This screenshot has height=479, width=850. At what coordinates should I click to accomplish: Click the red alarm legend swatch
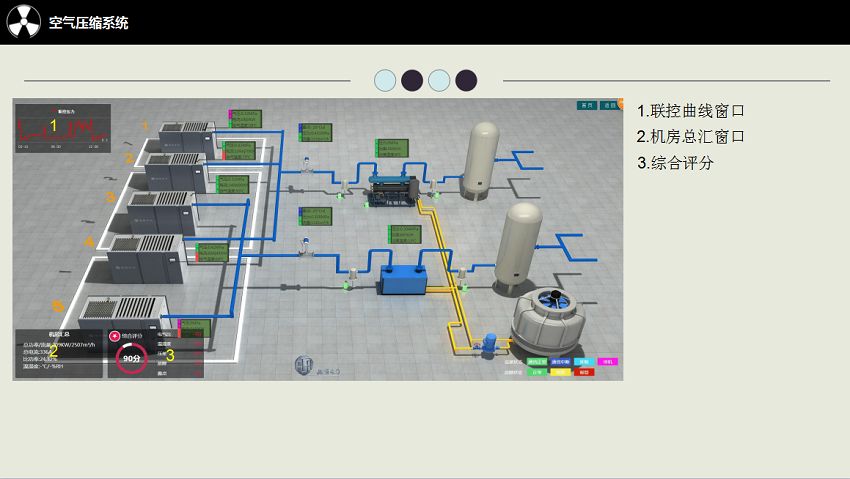[x=584, y=372]
